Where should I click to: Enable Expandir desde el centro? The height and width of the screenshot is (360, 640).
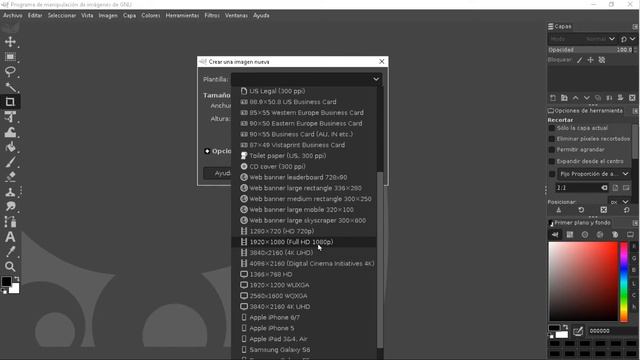[552, 161]
